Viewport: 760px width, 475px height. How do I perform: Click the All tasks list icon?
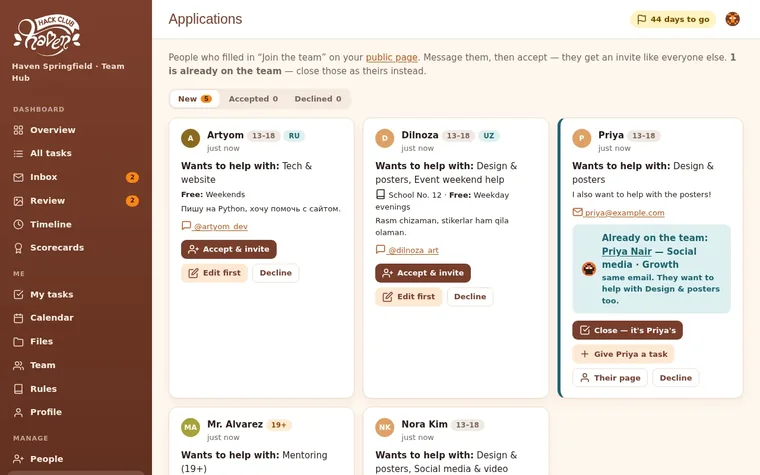pos(18,153)
